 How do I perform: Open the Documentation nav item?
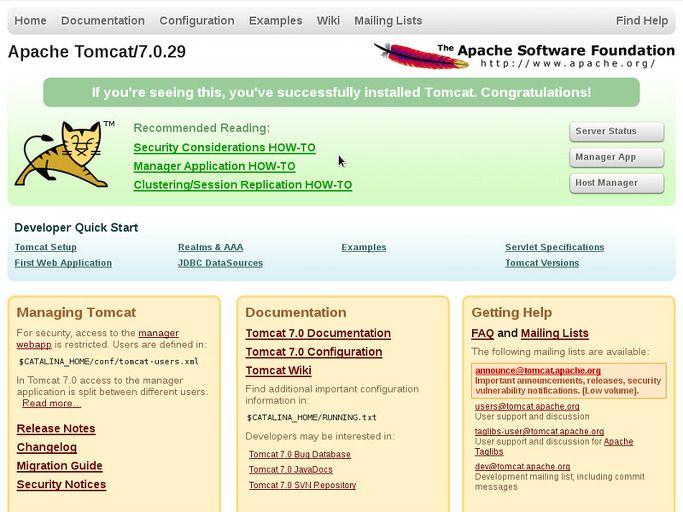103,20
